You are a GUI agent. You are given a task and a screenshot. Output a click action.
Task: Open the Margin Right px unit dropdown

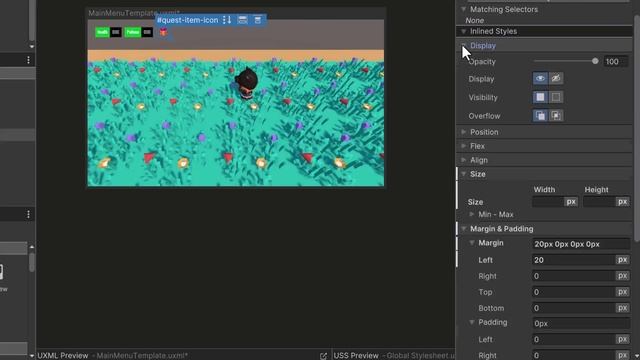(x=622, y=276)
